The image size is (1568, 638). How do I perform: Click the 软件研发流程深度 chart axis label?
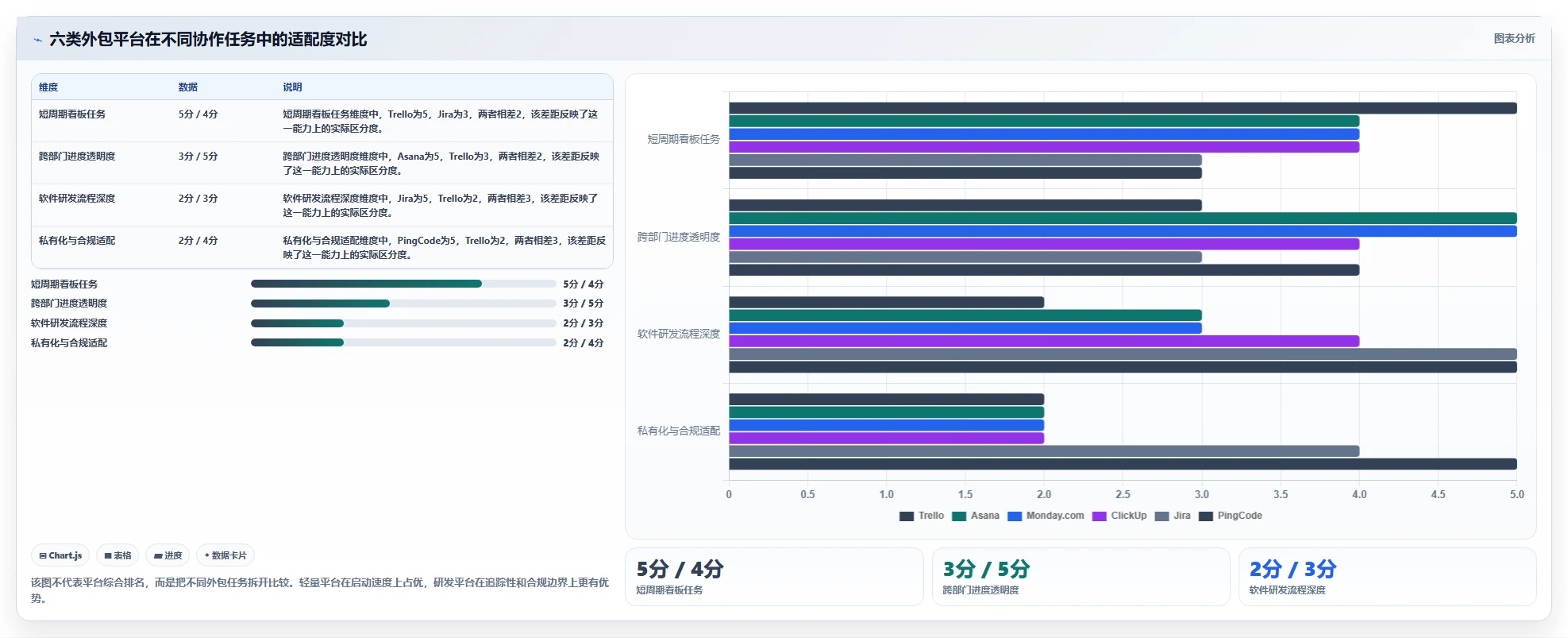pyautogui.click(x=679, y=334)
